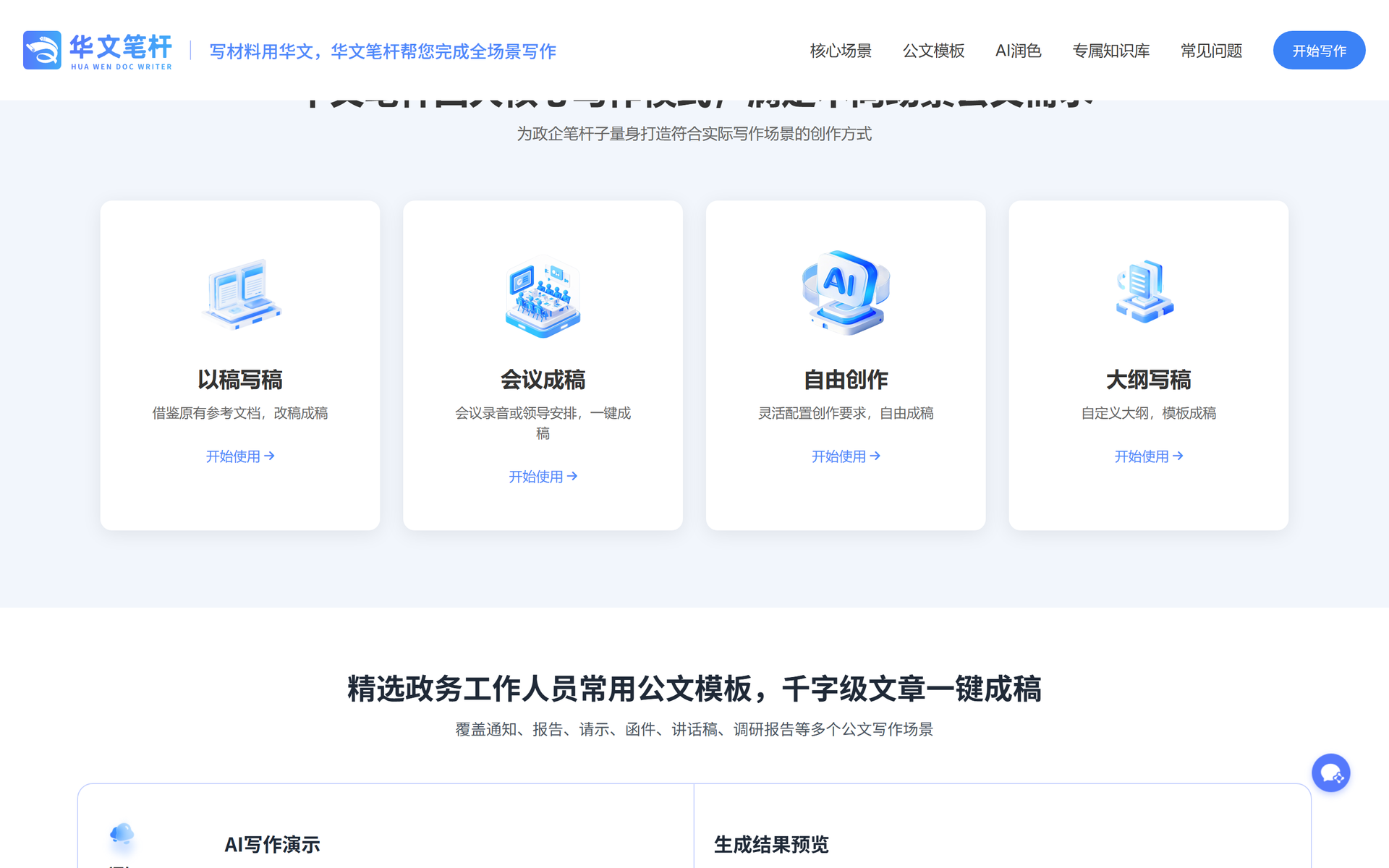Click description 灵活配置创作要求，自由成稿

pyautogui.click(x=846, y=413)
